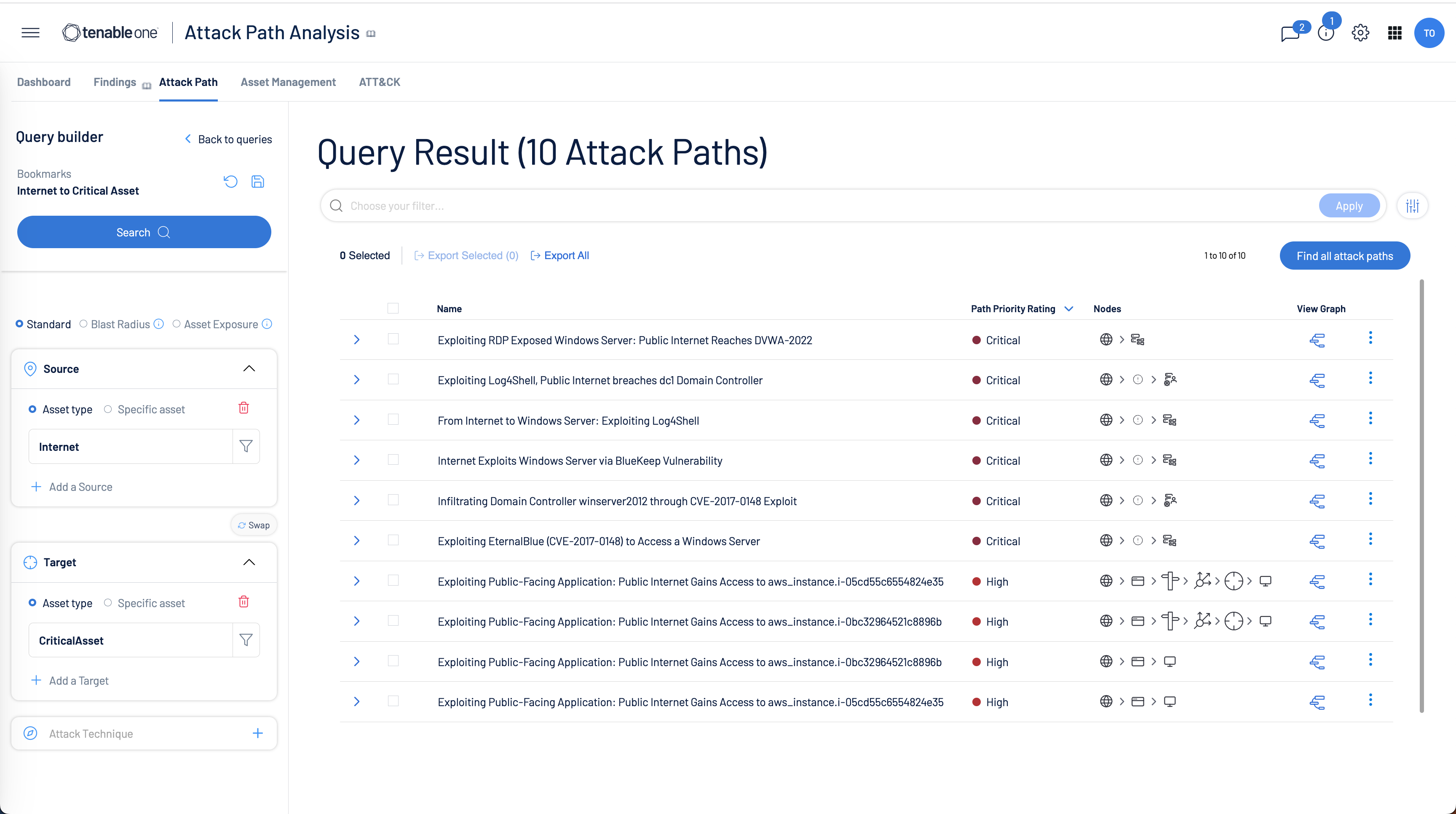Click the save/bookmark icon next to reset icon
Screen dimensions: 1456x814
click(258, 181)
